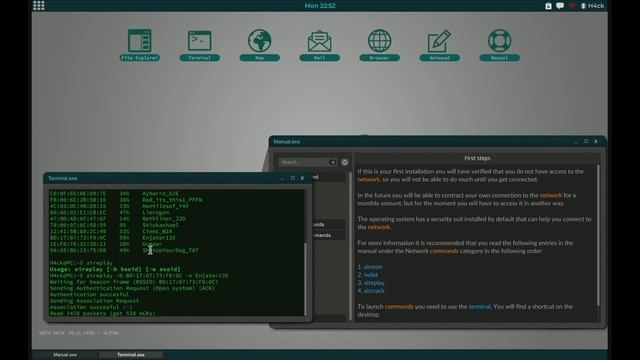Image resolution: width=640 pixels, height=360 pixels.
Task: Open the 3. aireplay link
Action: point(371,283)
